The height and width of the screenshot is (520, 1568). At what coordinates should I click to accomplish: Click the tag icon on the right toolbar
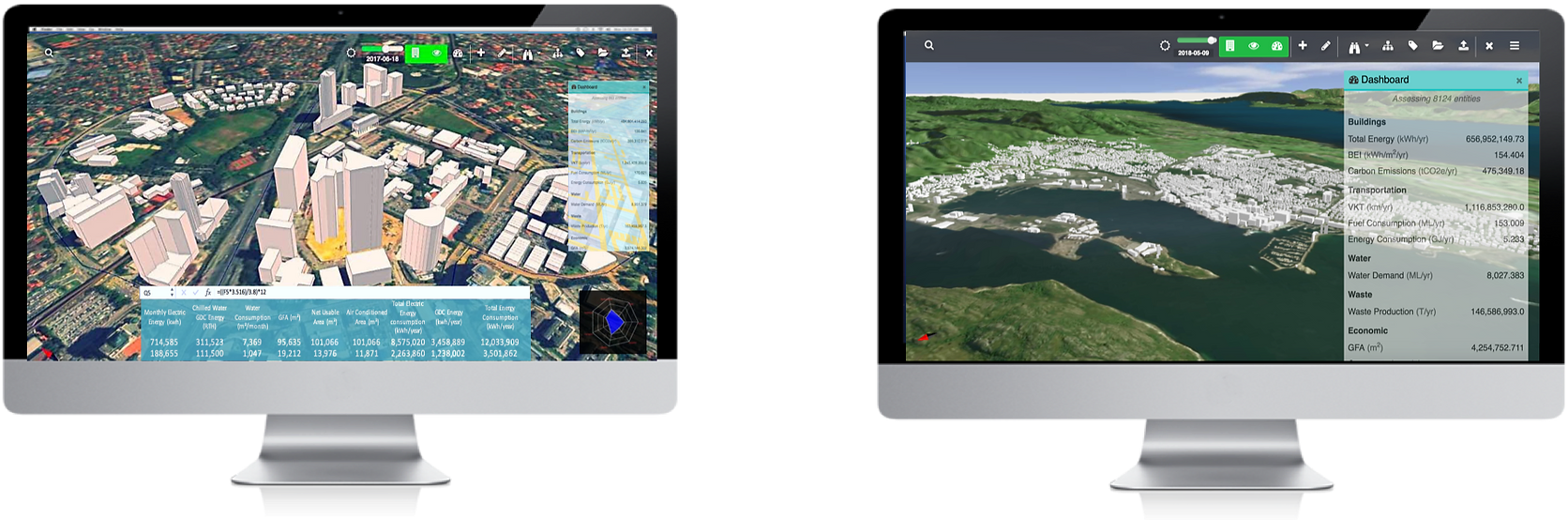(1412, 45)
